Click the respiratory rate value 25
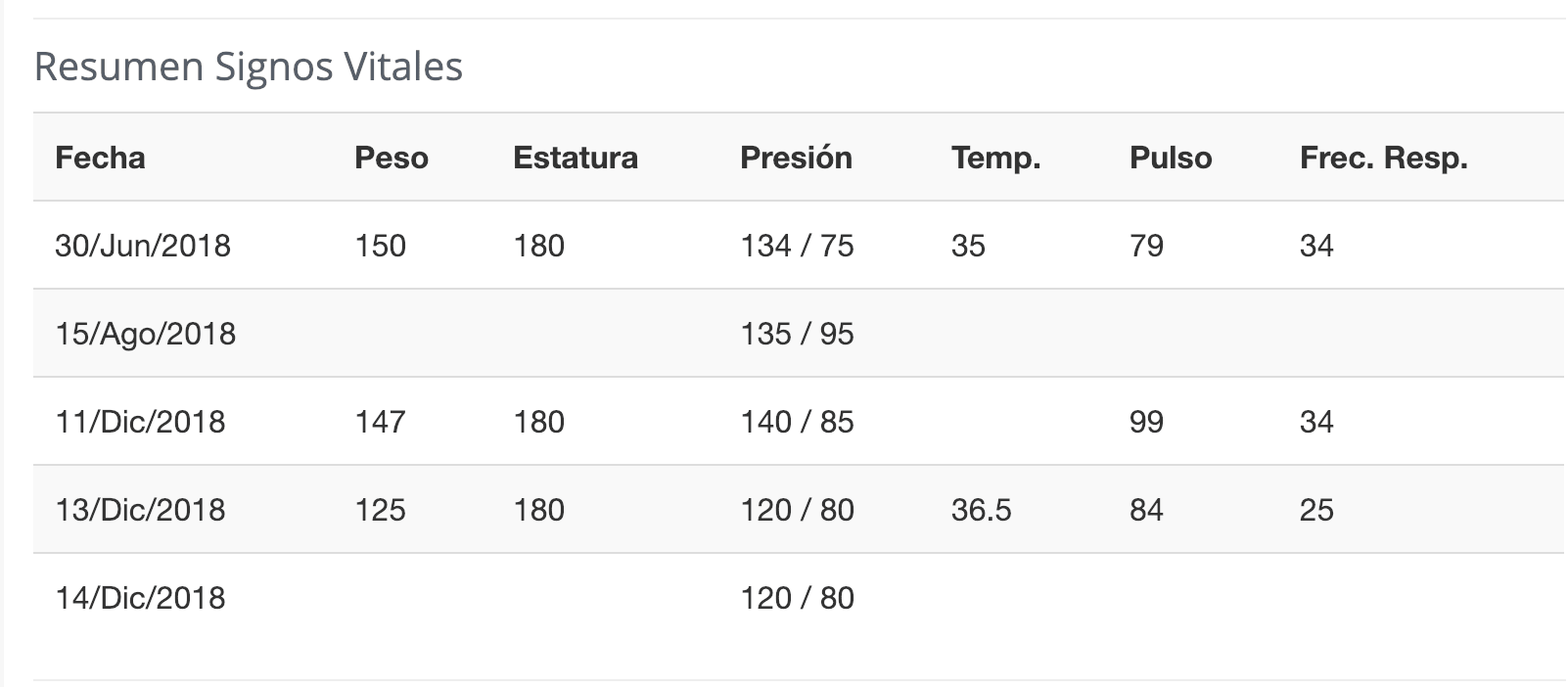1568x687 pixels. (1316, 510)
